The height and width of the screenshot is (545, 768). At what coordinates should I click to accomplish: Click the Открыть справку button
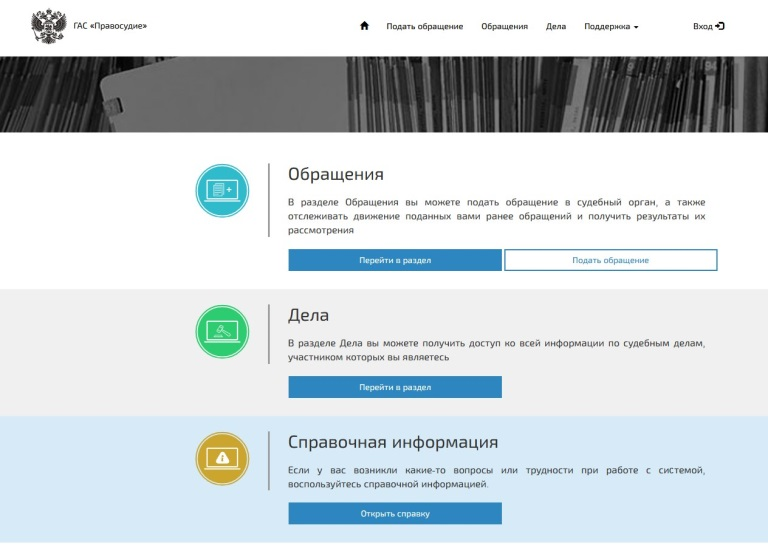tap(395, 514)
